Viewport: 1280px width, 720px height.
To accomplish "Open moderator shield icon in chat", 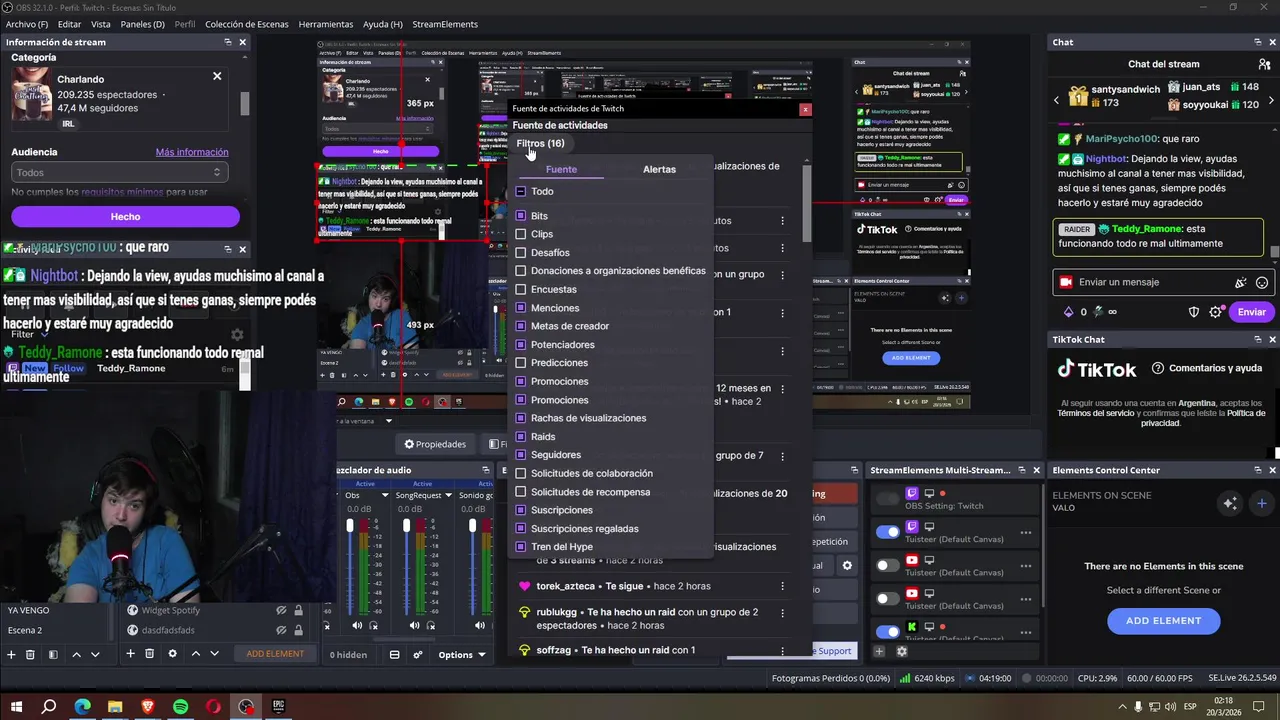I will tap(1193, 312).
